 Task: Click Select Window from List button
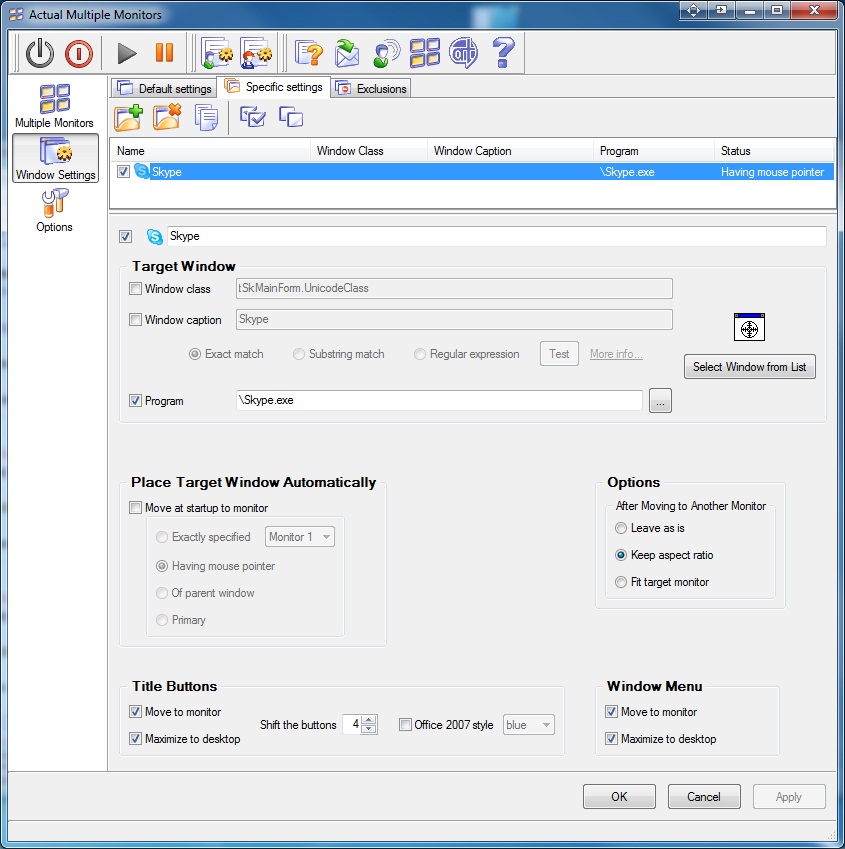pyautogui.click(x=750, y=367)
